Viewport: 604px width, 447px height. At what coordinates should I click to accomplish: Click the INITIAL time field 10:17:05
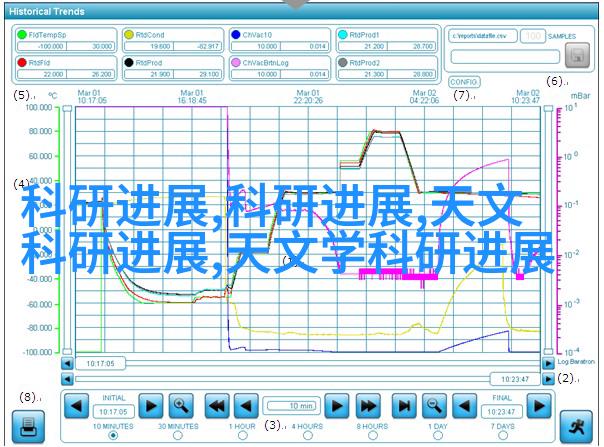113,412
